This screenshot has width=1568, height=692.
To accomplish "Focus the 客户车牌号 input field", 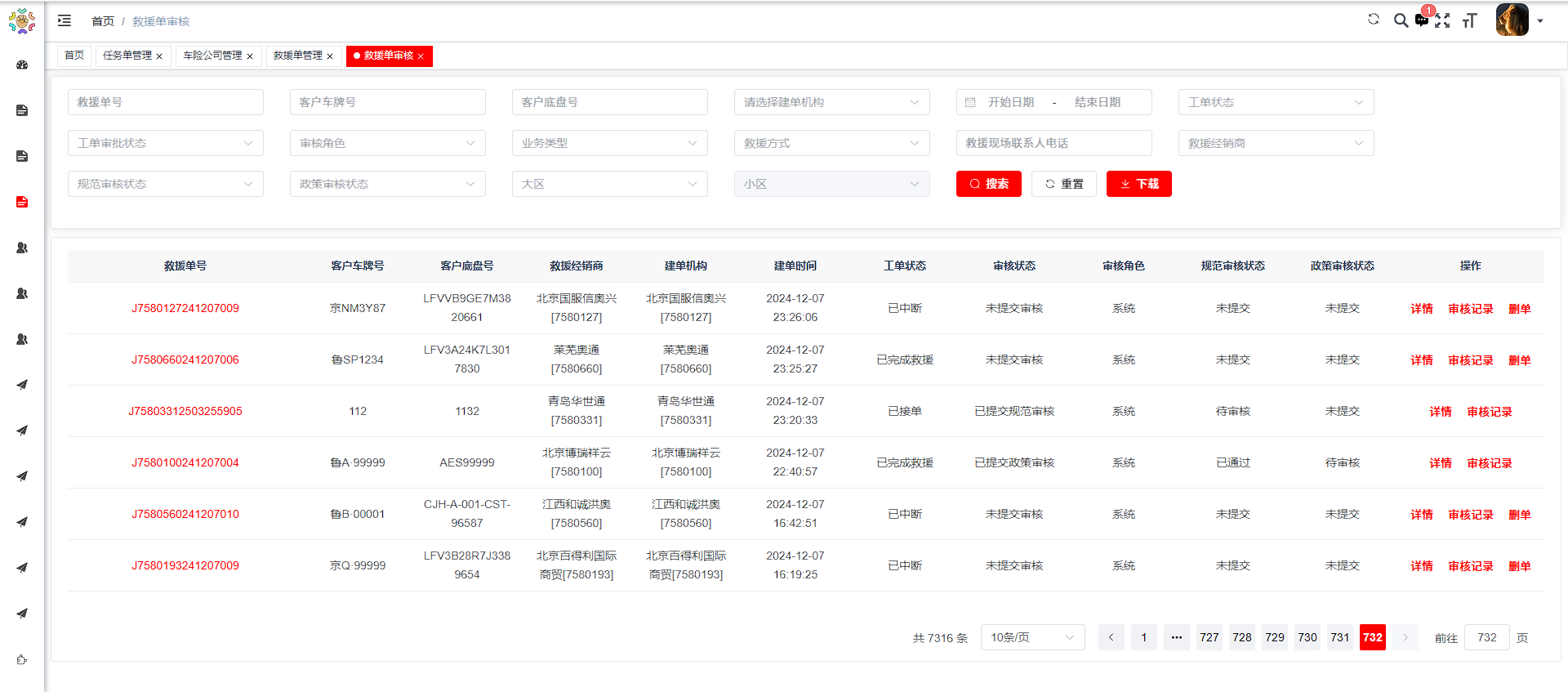I will click(387, 102).
